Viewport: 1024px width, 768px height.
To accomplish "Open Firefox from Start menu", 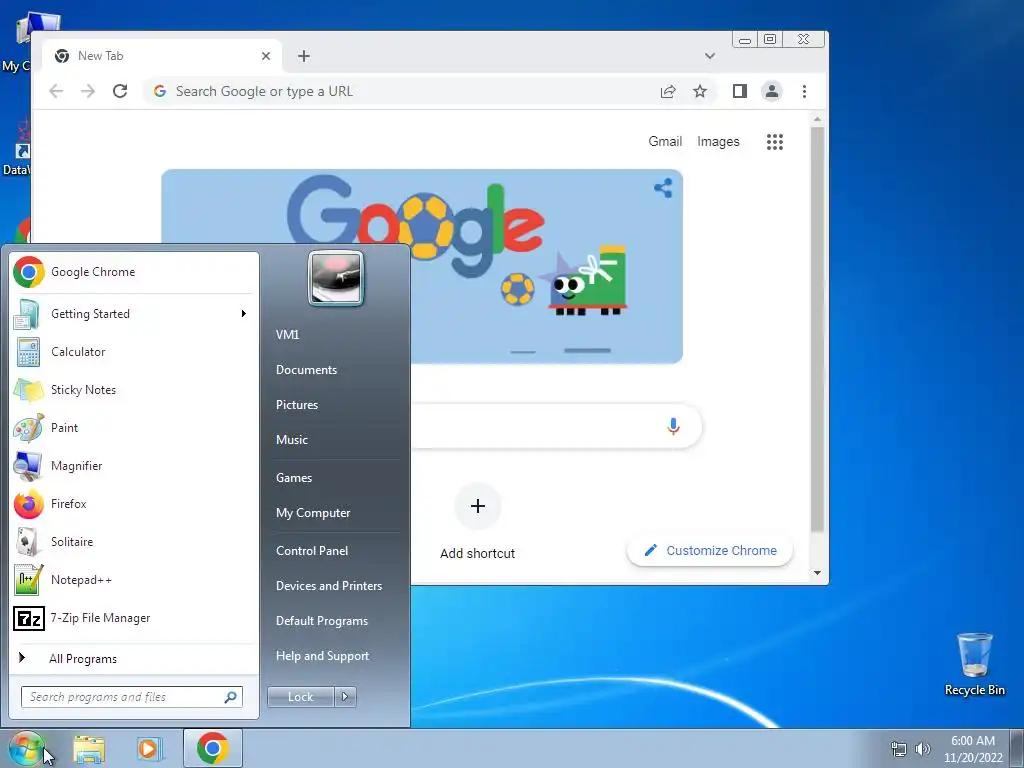I will (134, 504).
